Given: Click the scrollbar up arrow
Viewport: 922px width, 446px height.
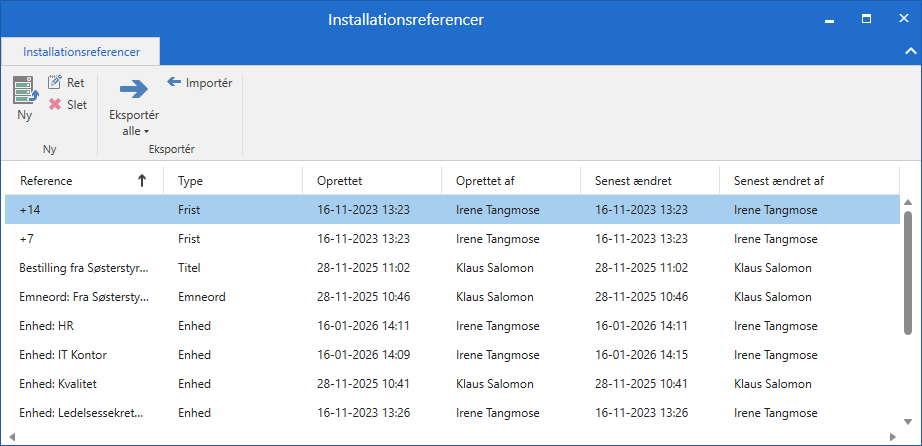Looking at the screenshot, I should click(x=908, y=202).
